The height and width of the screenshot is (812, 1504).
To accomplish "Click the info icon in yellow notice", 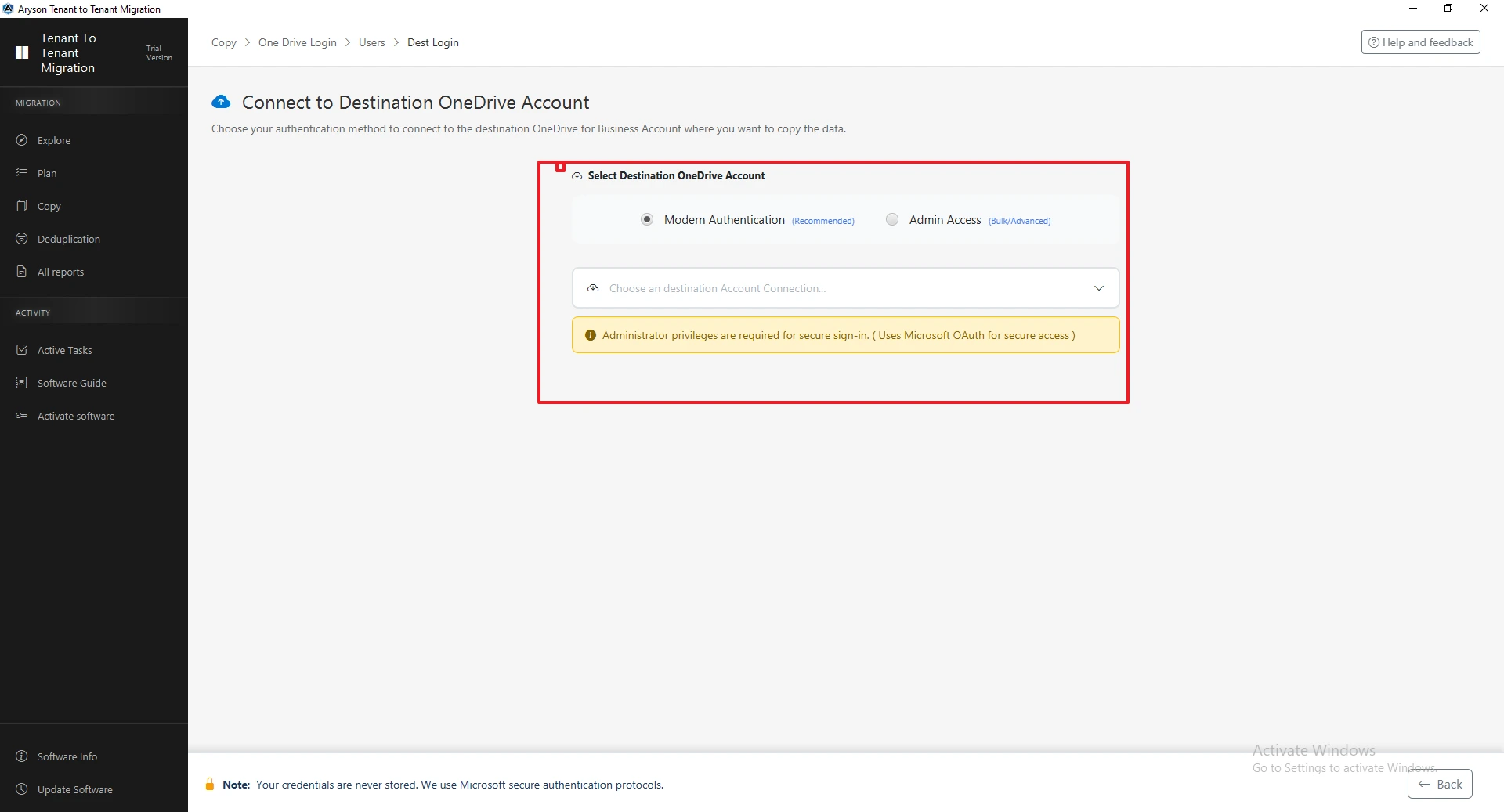I will coord(591,335).
